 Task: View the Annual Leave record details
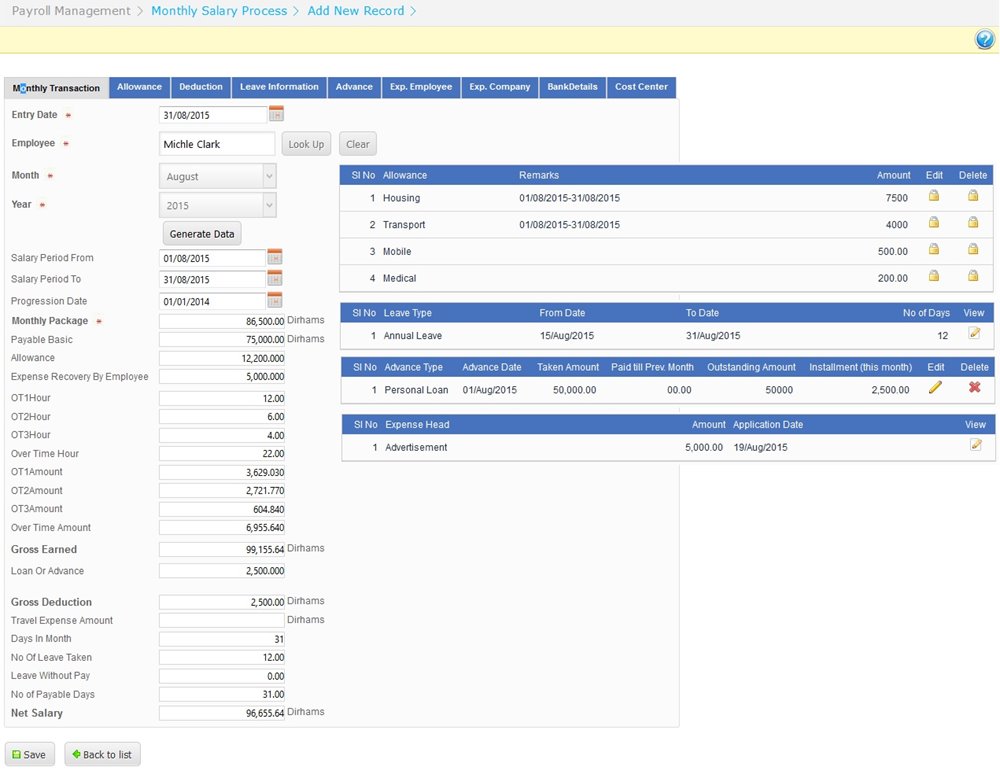tap(974, 333)
